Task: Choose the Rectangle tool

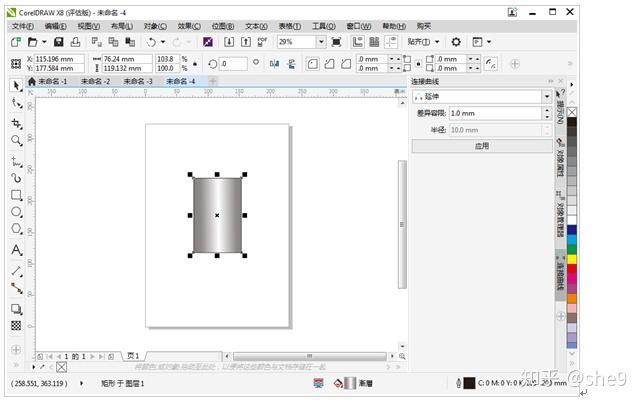Action: tap(16, 195)
